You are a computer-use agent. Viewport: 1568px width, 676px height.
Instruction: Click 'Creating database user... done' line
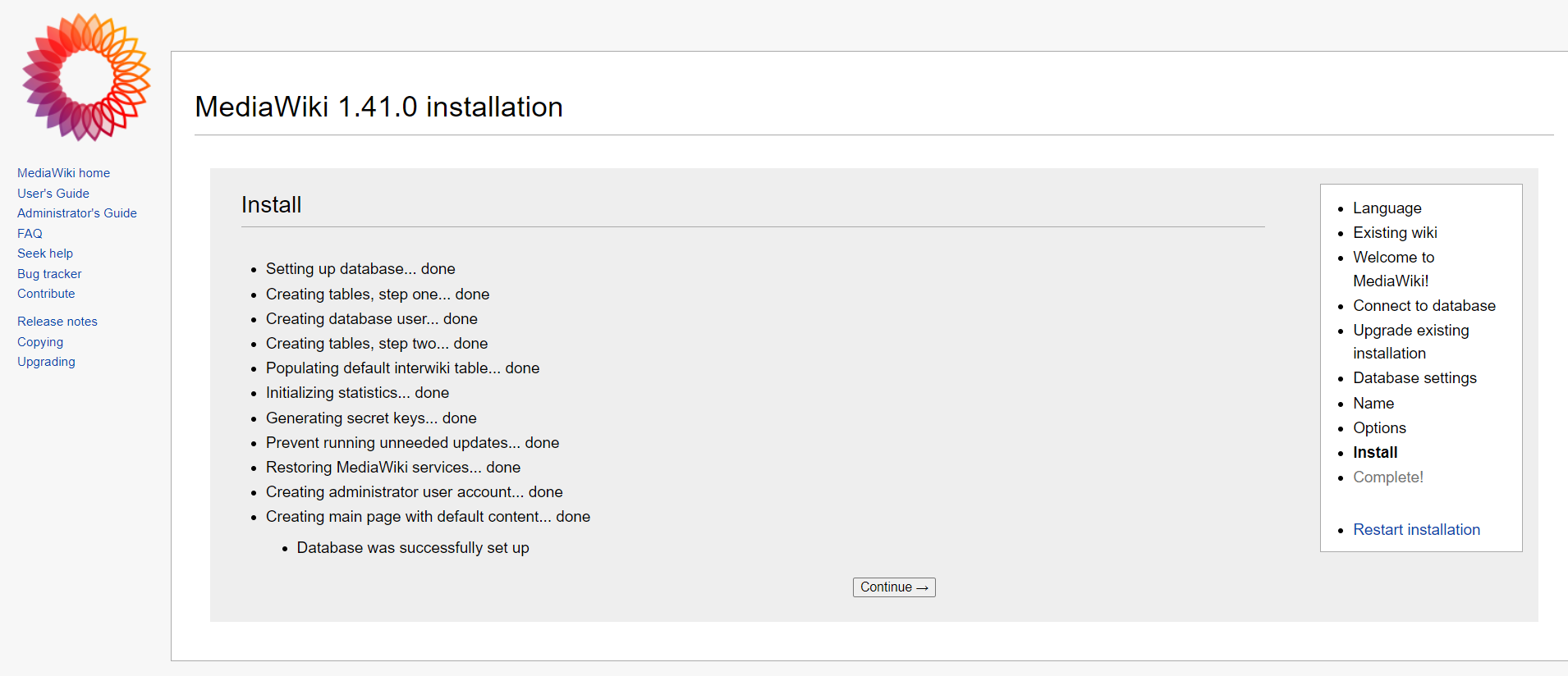(372, 319)
